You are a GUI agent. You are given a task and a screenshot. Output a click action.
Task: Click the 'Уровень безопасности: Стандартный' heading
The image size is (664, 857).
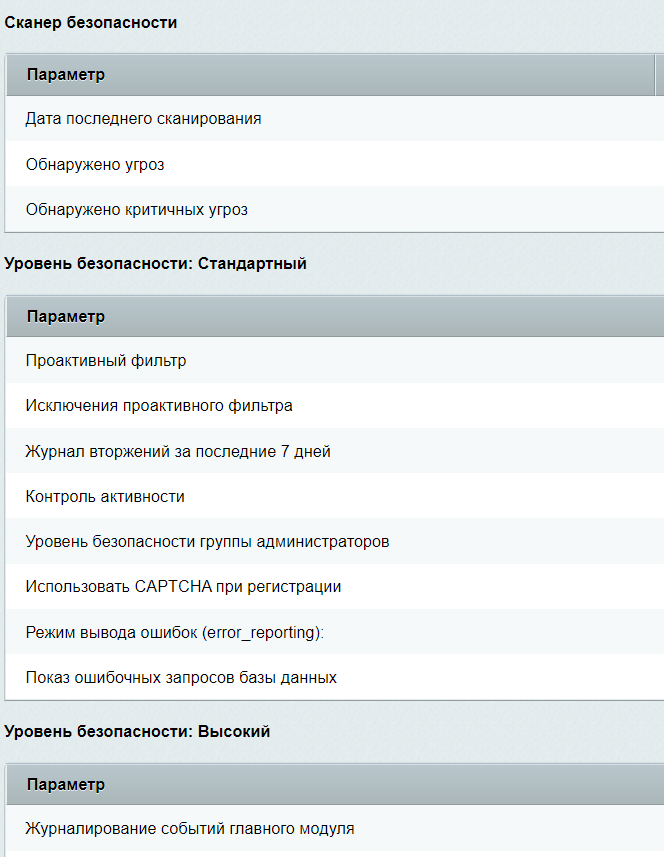[155, 263]
